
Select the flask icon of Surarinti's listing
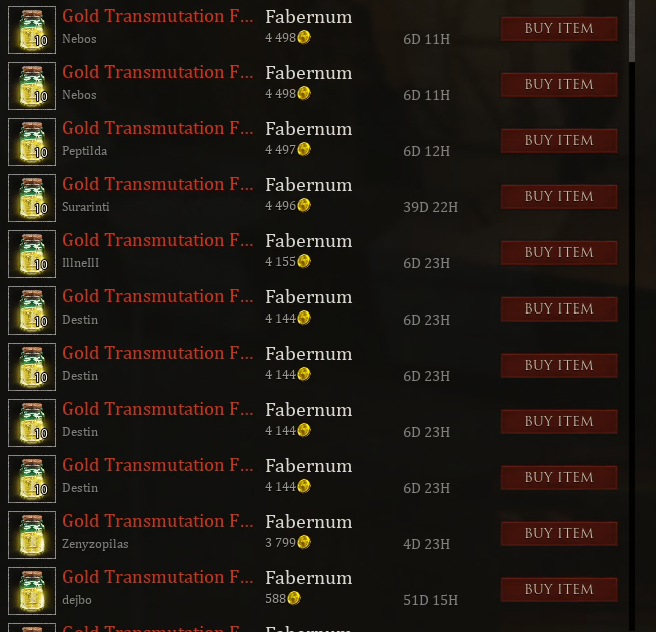[x=32, y=198]
